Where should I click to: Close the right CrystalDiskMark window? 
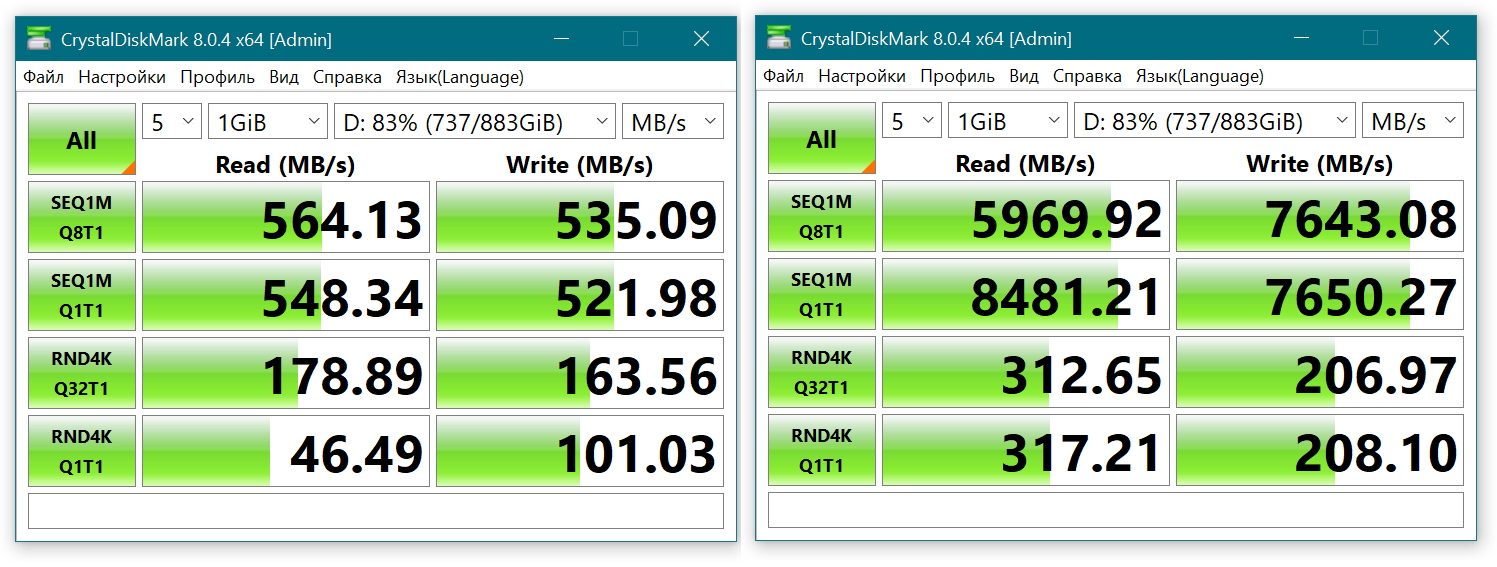pyautogui.click(x=1441, y=39)
